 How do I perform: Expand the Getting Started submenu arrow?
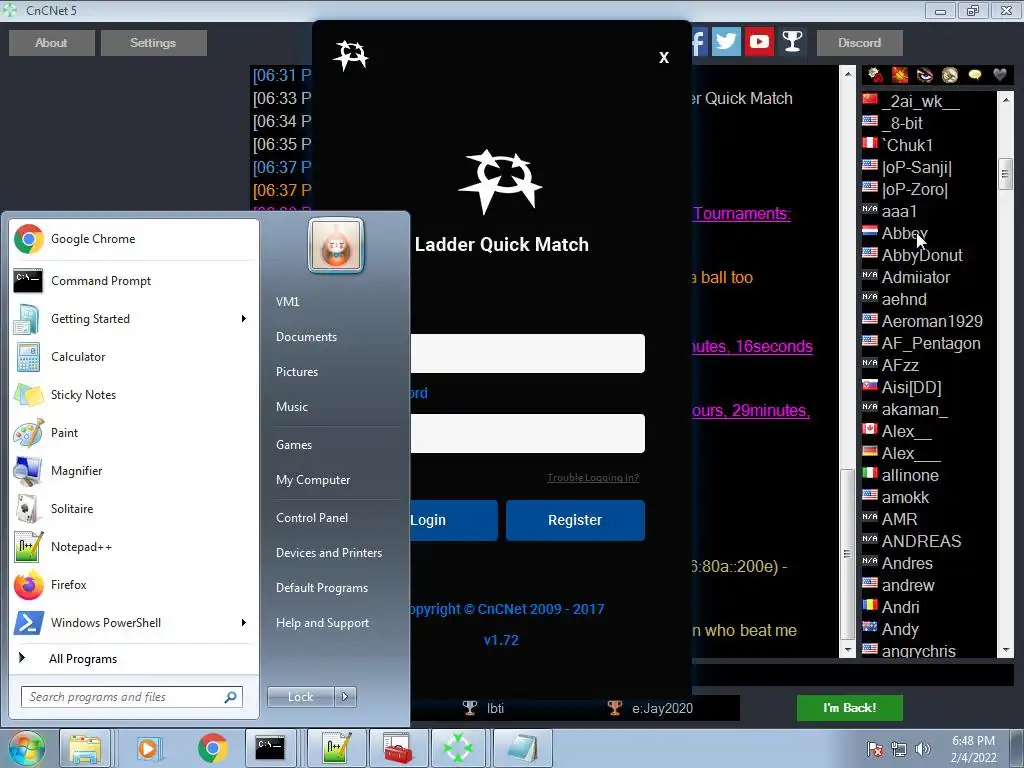click(x=244, y=319)
